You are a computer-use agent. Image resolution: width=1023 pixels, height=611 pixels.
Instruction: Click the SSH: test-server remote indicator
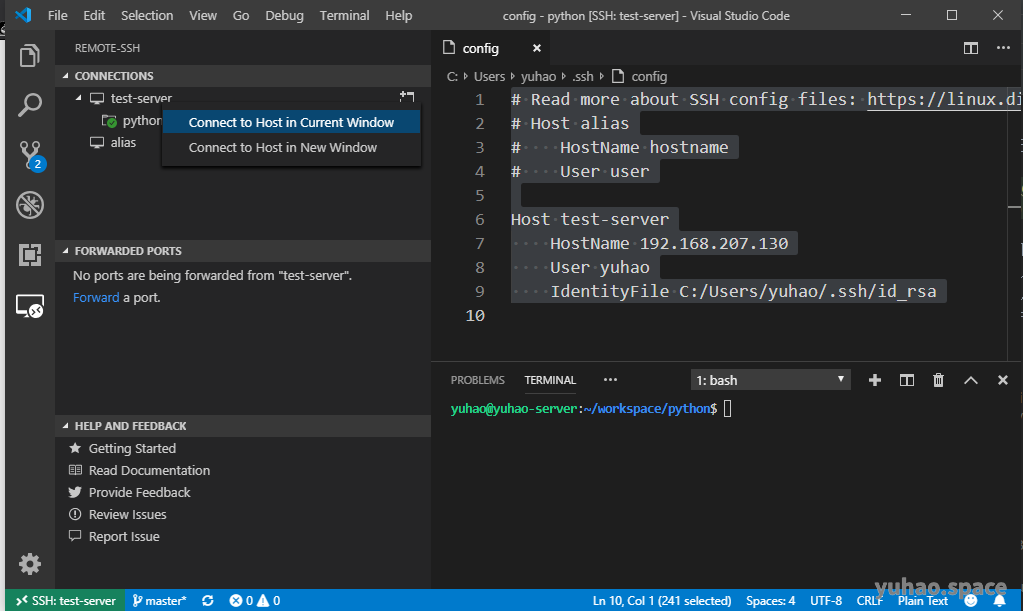point(65,601)
